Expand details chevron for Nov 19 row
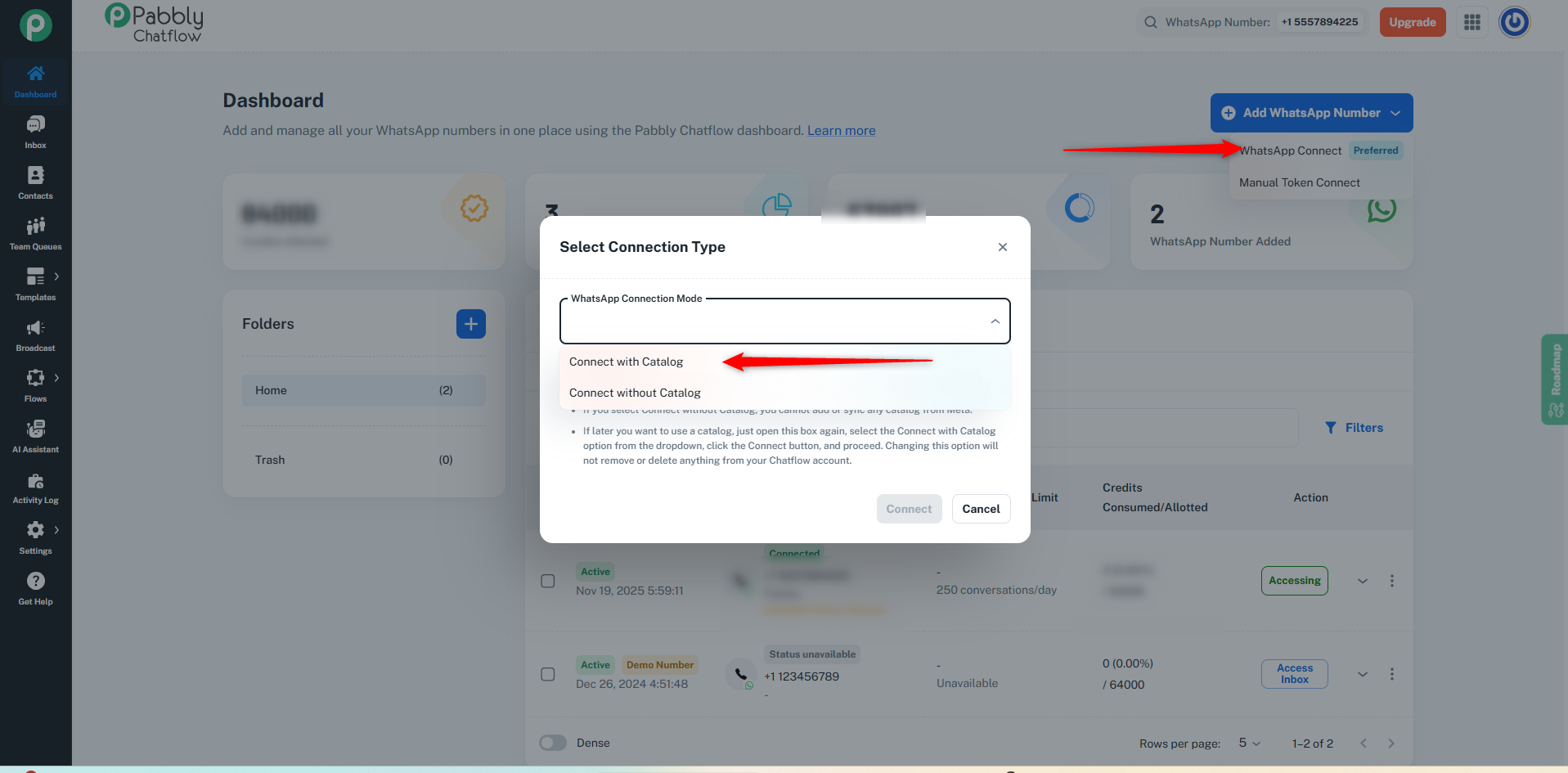Screen dimensions: 1568x773 [x=1363, y=581]
